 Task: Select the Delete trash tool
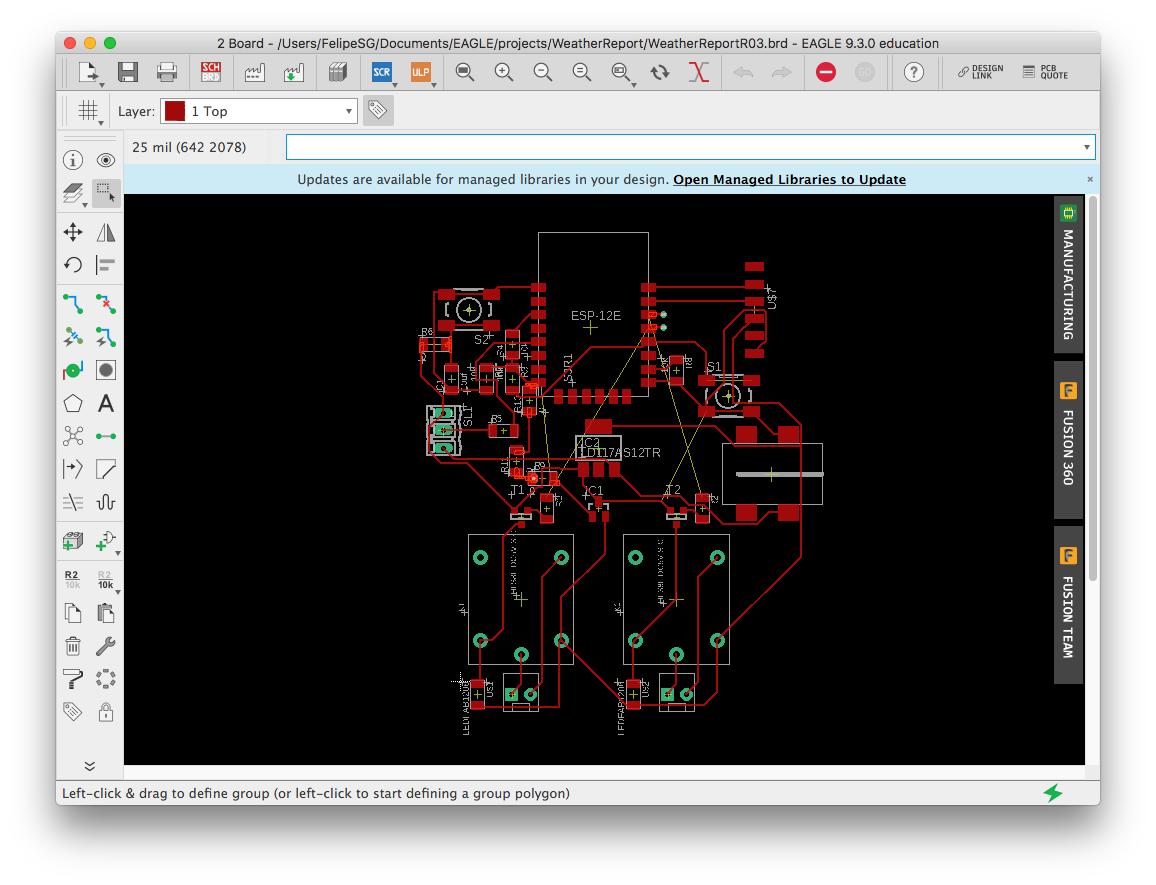[73, 646]
